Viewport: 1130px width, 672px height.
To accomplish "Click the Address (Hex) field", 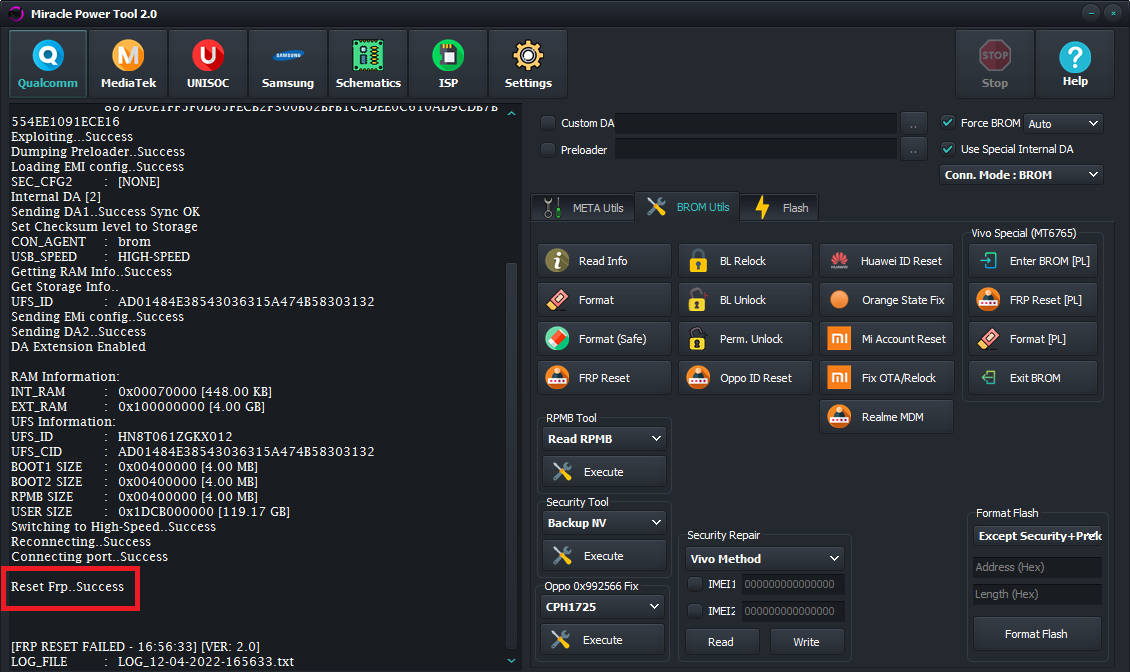I will tap(1037, 567).
